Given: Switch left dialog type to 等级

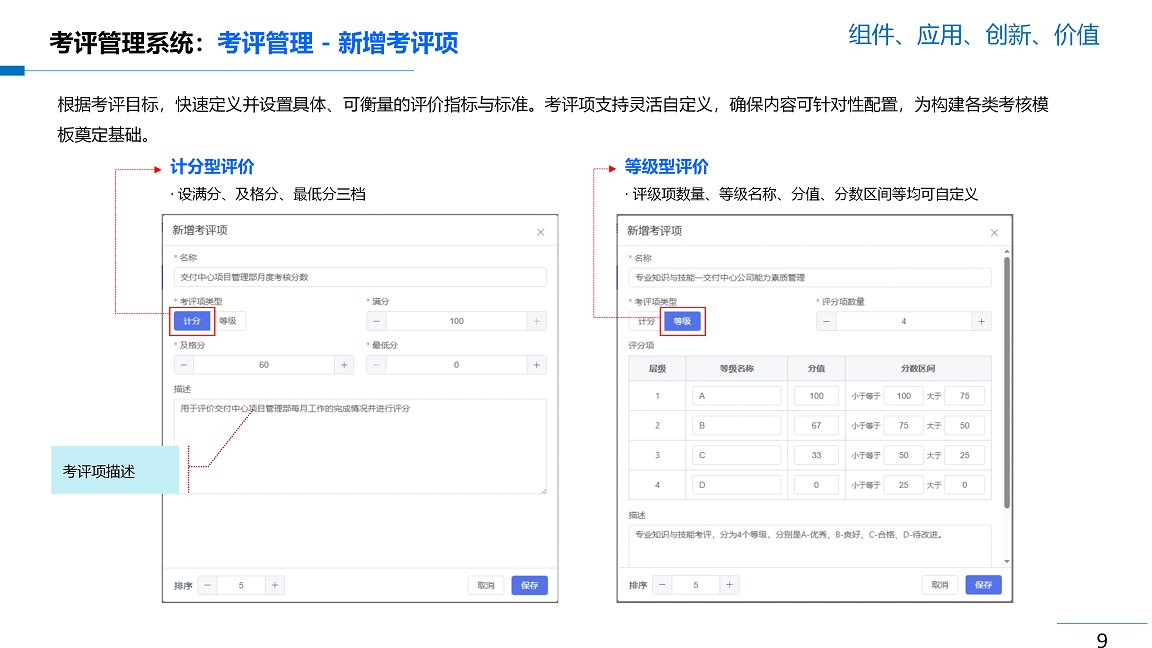Looking at the screenshot, I should pyautogui.click(x=228, y=321).
